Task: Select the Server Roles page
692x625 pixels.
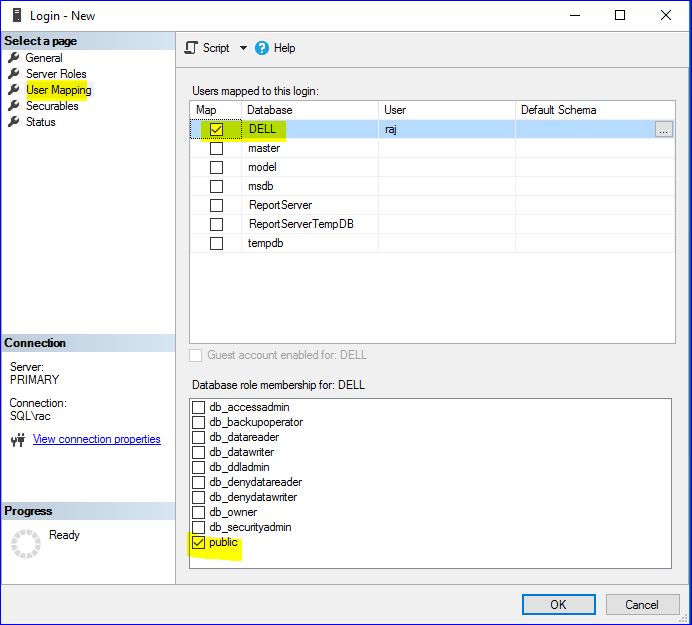Action: pyautogui.click(x=56, y=74)
